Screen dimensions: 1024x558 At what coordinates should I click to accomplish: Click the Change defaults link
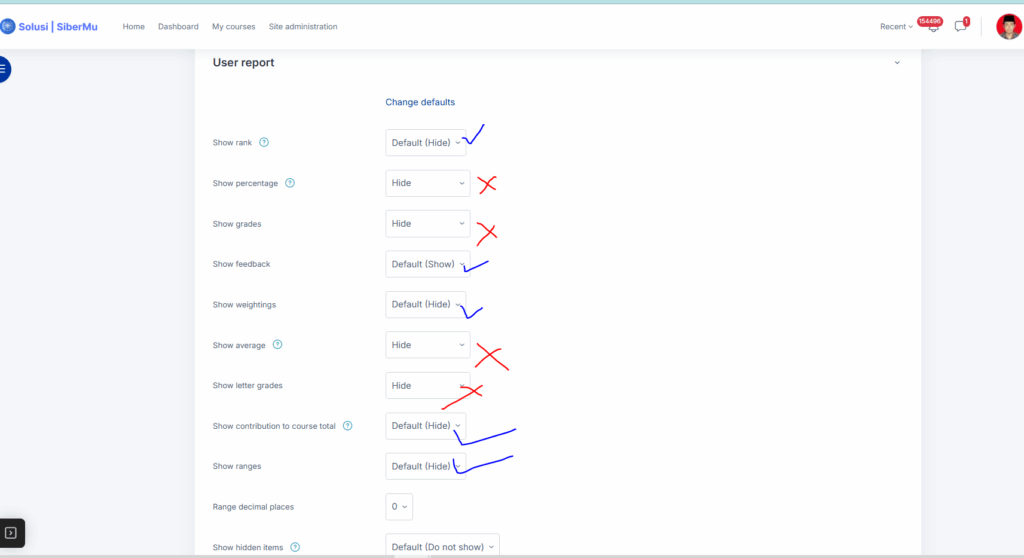coord(420,102)
